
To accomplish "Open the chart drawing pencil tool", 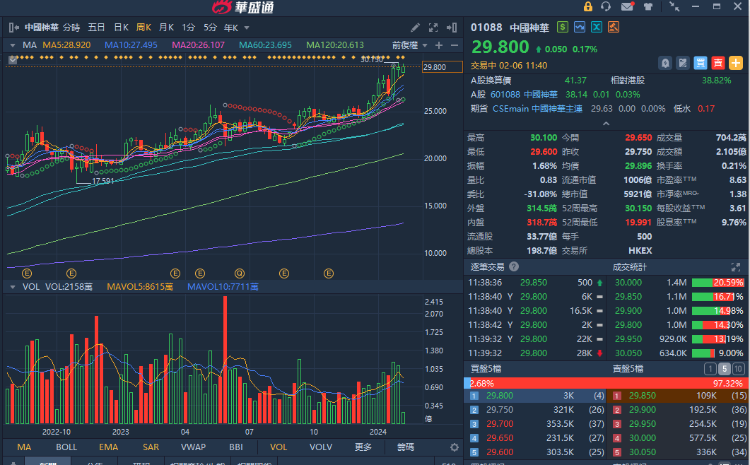I will (x=415, y=28).
